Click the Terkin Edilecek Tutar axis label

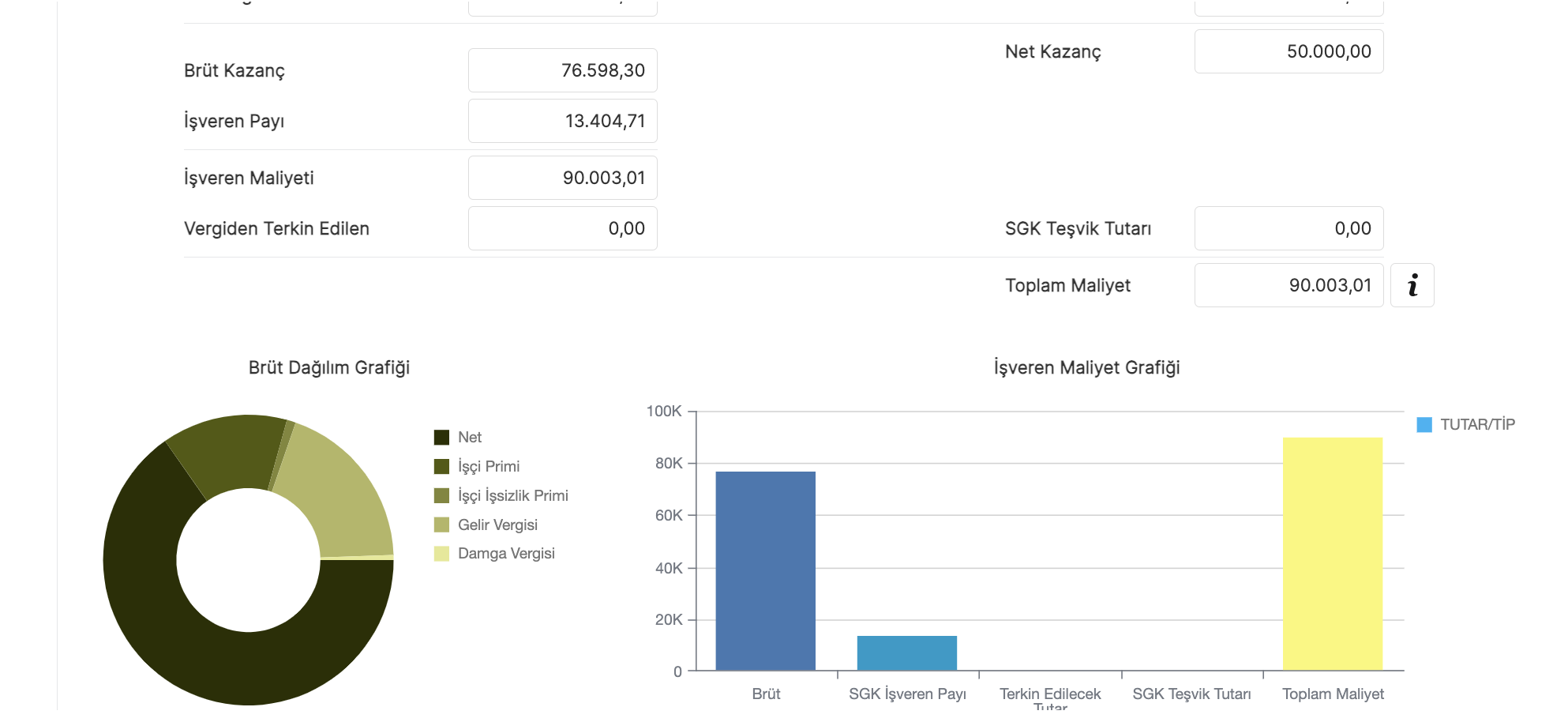point(1050,698)
